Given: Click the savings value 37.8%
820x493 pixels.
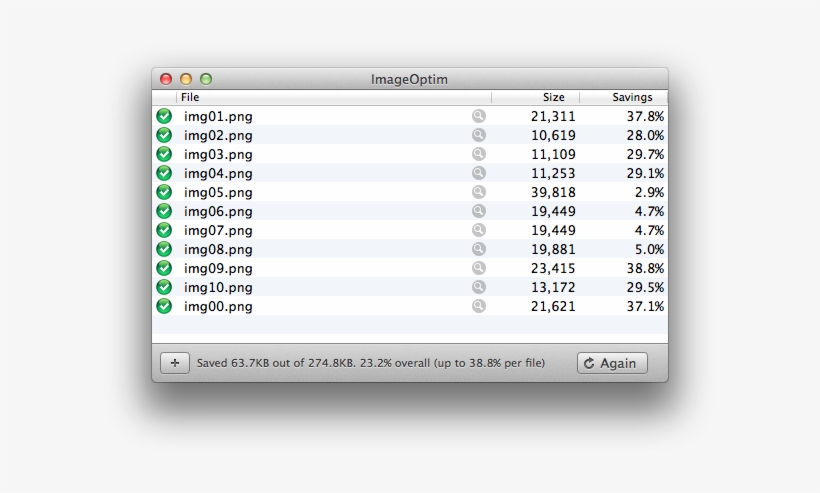Looking at the screenshot, I should 645,117.
